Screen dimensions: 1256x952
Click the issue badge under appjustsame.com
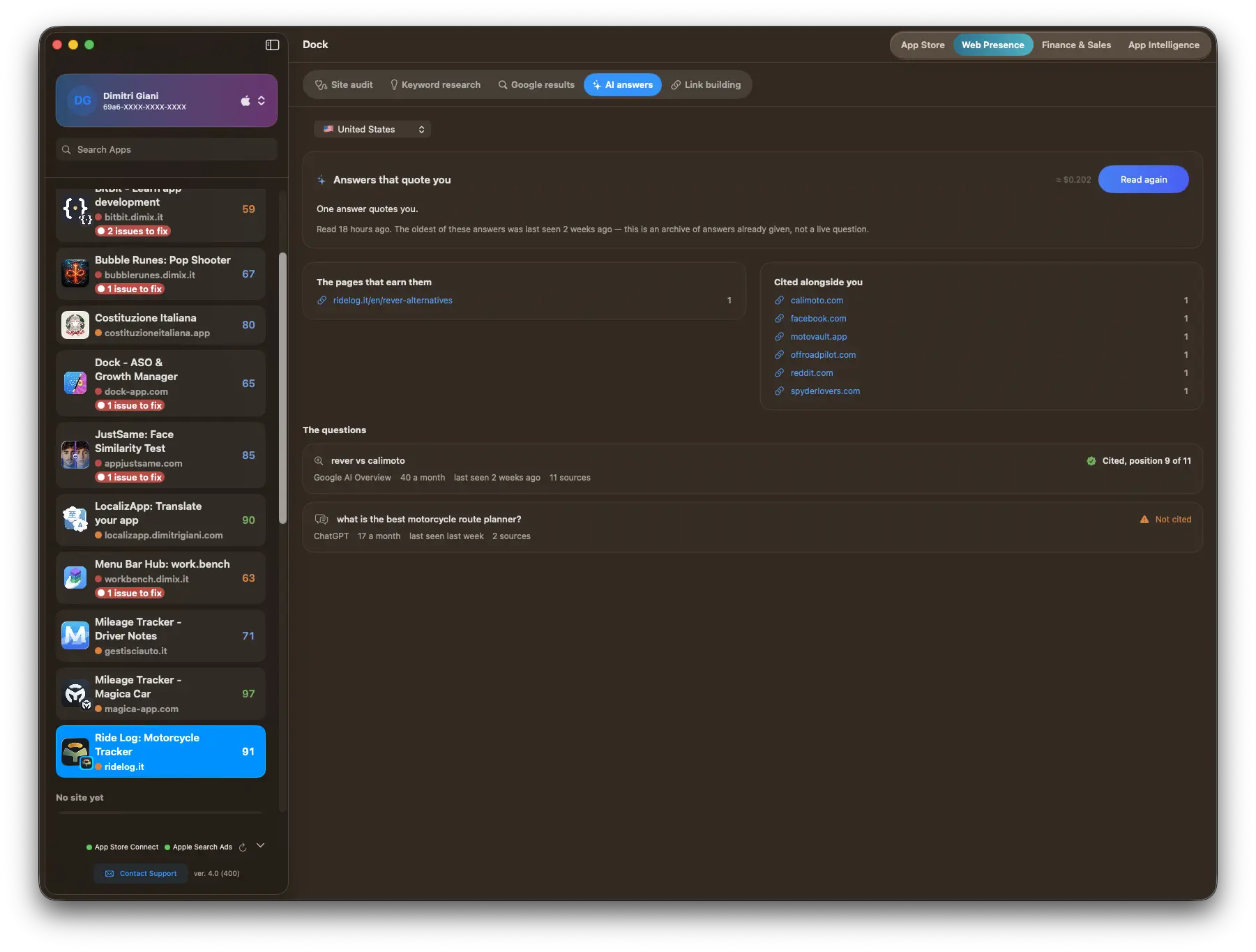[130, 477]
